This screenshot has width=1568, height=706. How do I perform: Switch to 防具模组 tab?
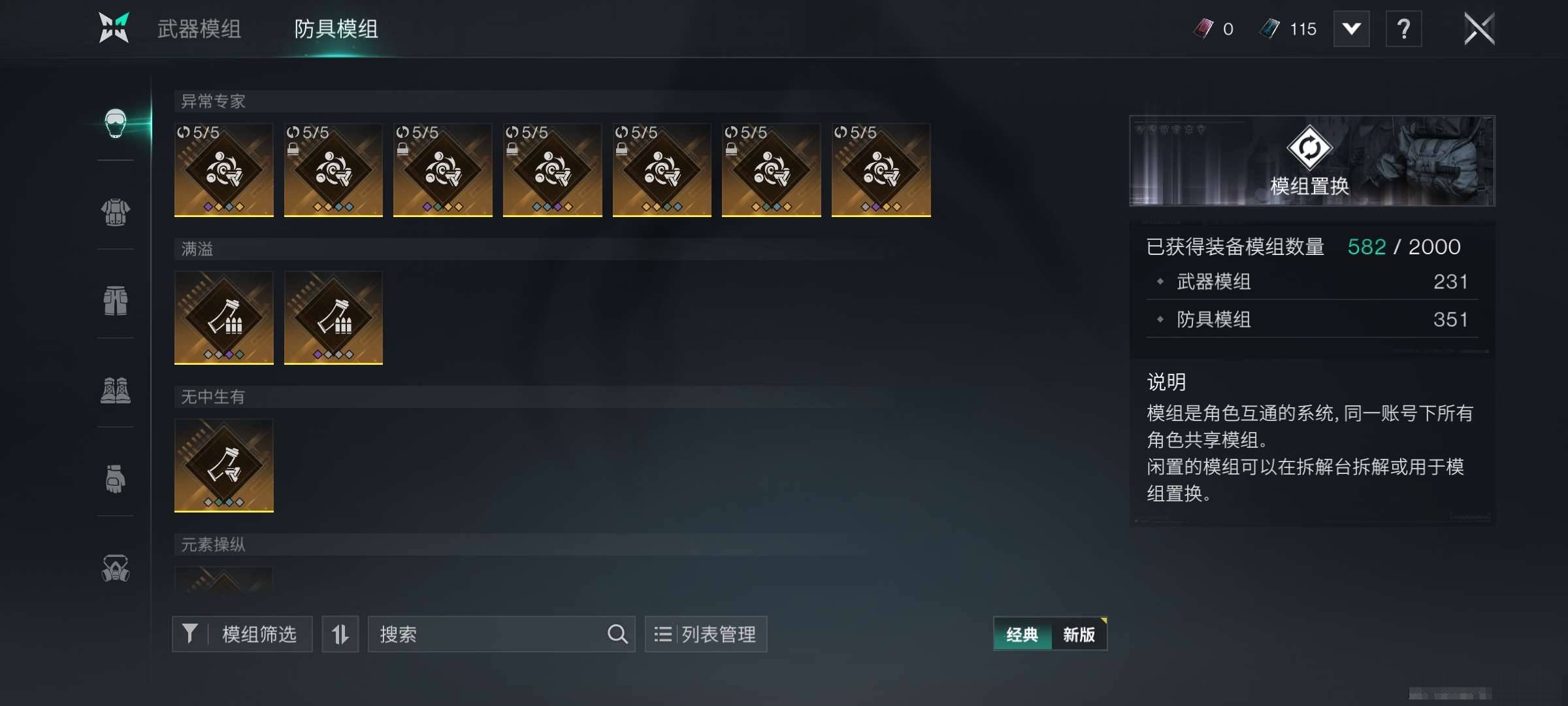(x=336, y=29)
